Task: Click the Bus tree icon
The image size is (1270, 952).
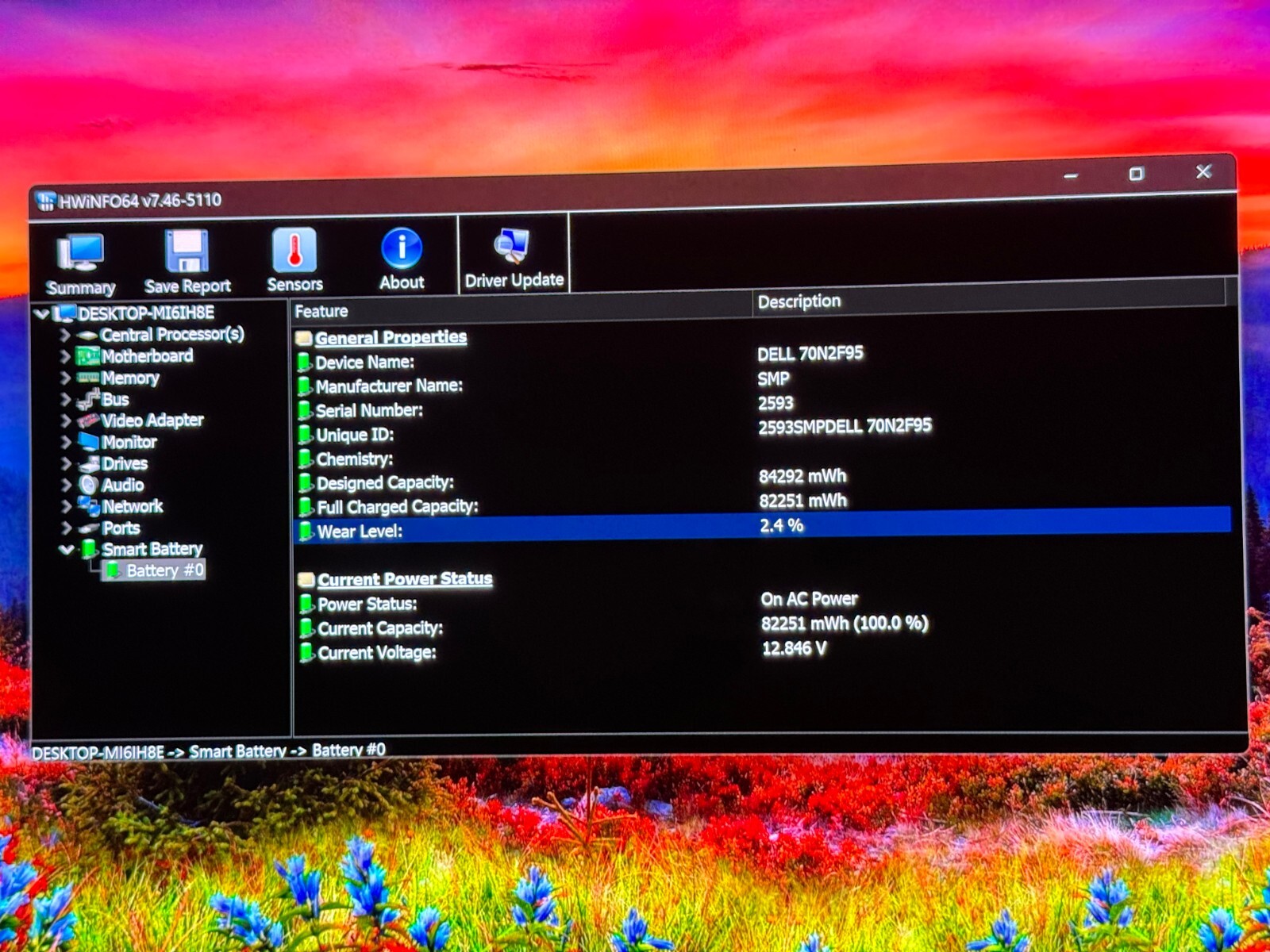Action: (87, 400)
